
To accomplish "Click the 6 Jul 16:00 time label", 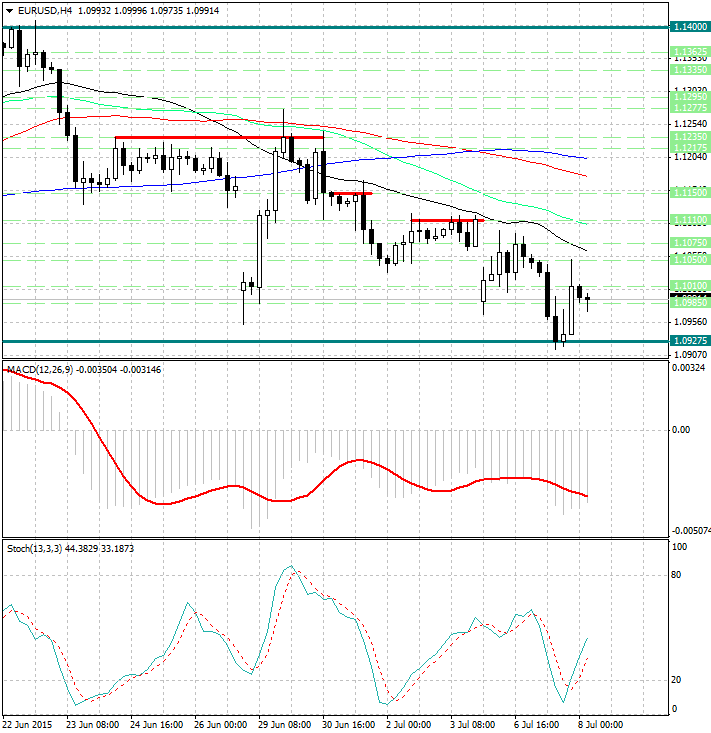I will pyautogui.click(x=537, y=725).
